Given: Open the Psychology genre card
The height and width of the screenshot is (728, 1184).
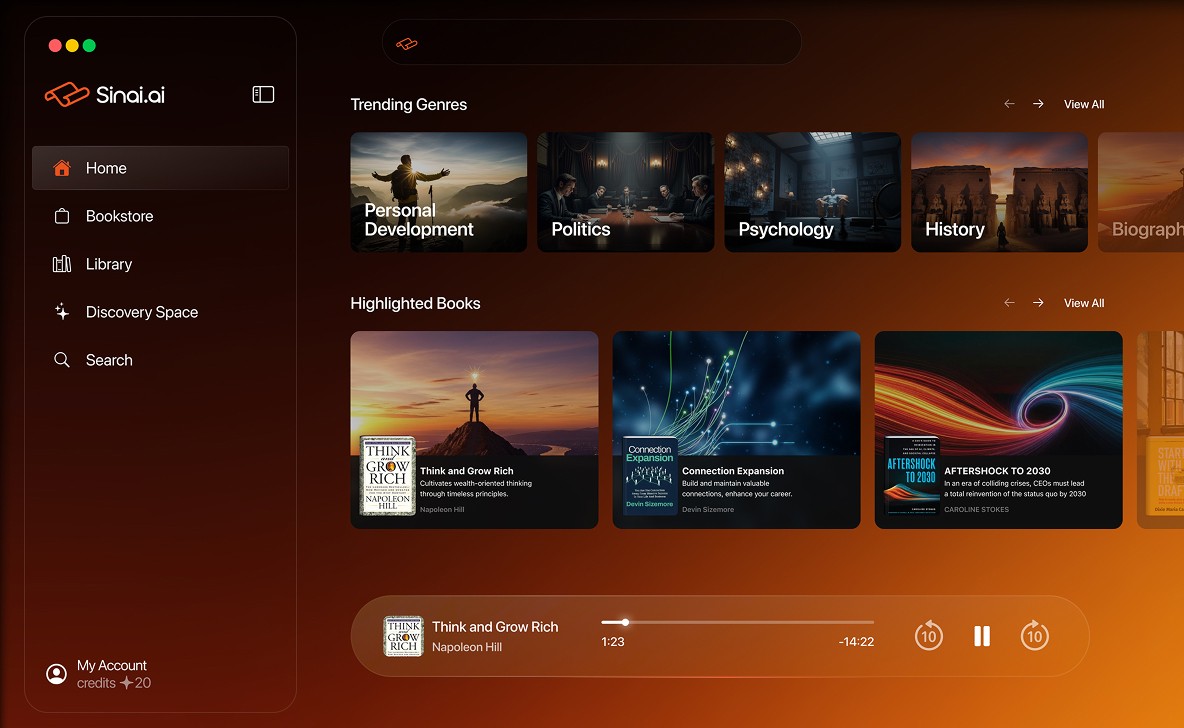Looking at the screenshot, I should [812, 192].
